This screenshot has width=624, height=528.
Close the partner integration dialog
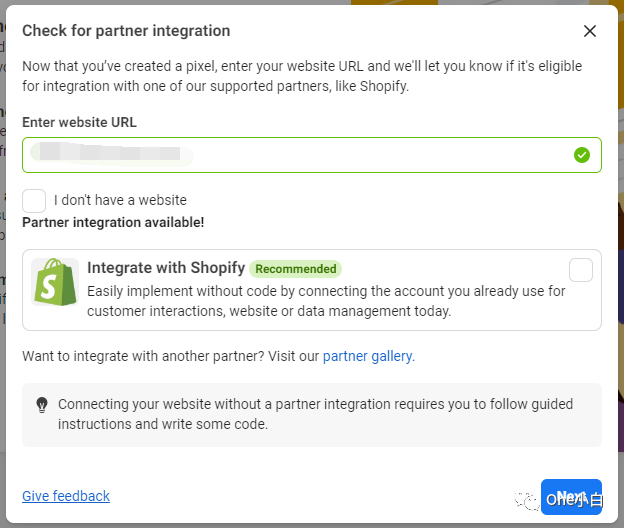[589, 31]
